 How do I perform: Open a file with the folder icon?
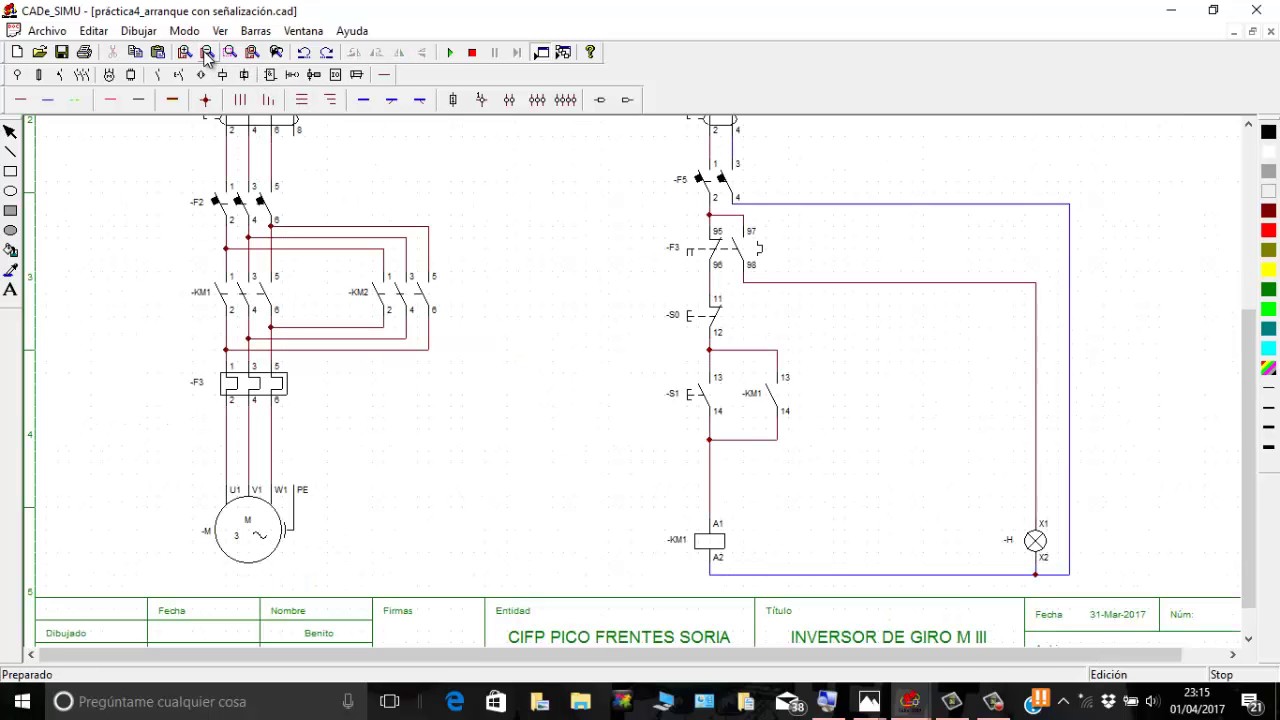[39, 52]
